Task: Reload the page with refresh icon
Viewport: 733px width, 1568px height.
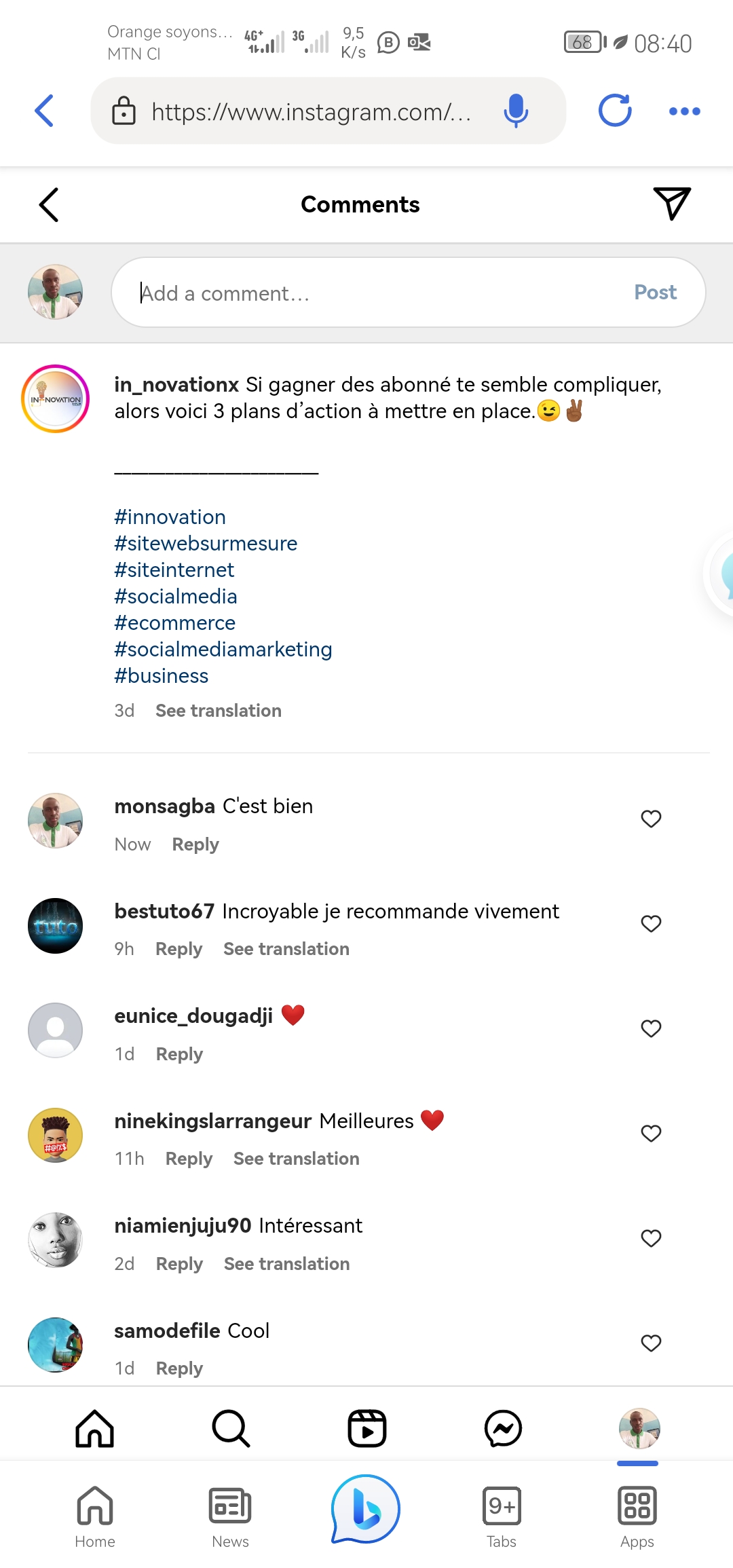Action: pyautogui.click(x=615, y=111)
